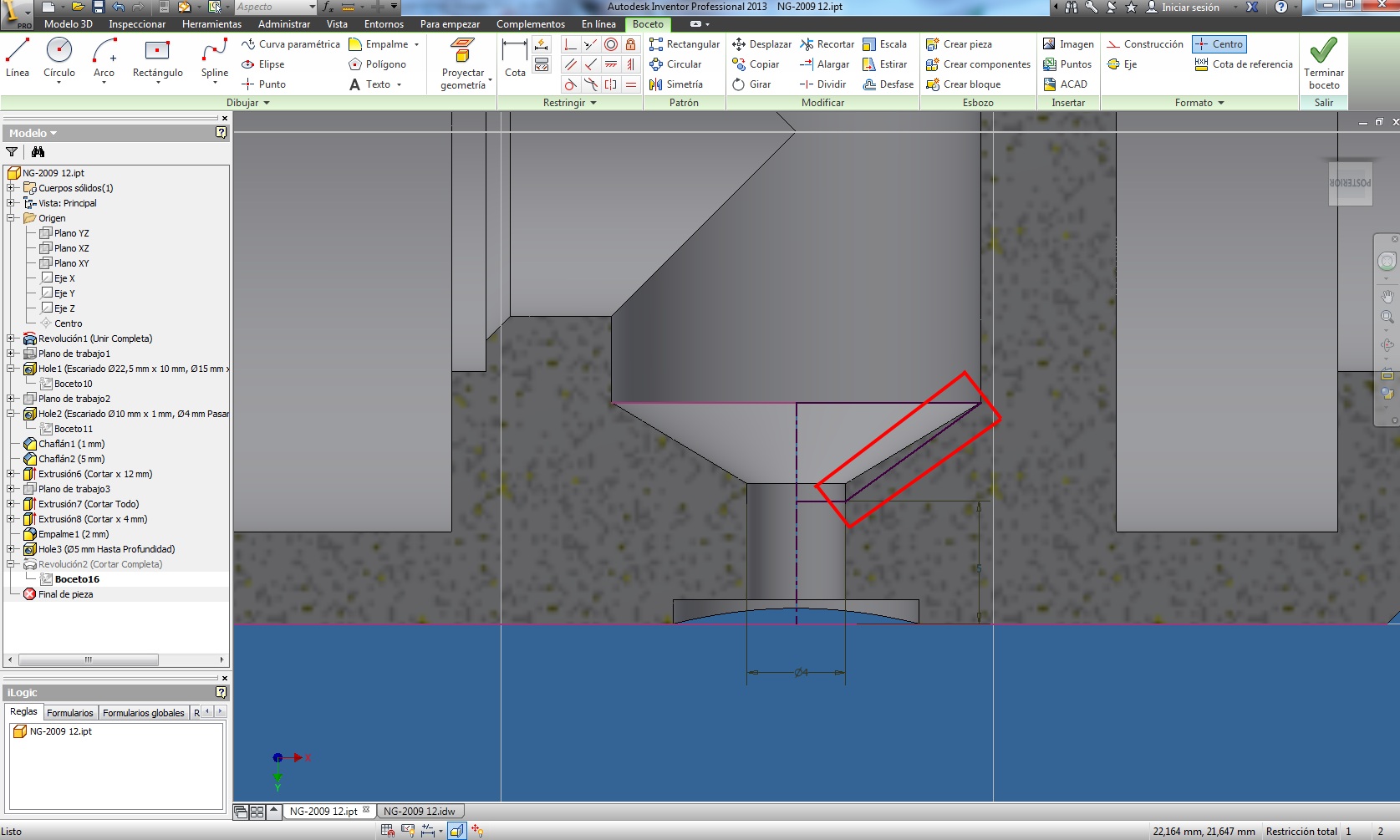Expand the Dibujar panel dropdown

click(x=248, y=103)
